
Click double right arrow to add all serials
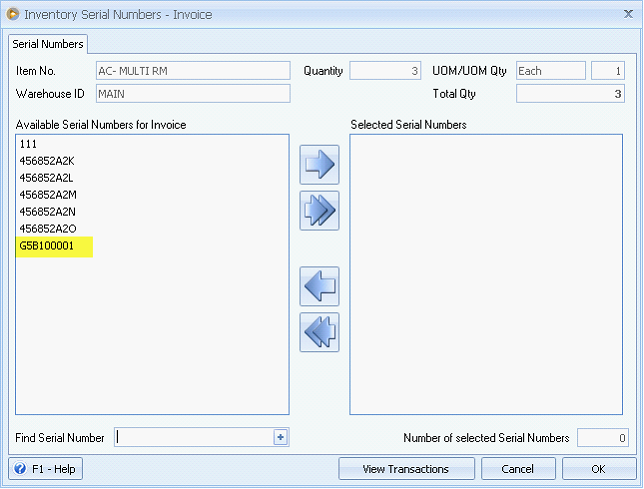click(x=320, y=211)
